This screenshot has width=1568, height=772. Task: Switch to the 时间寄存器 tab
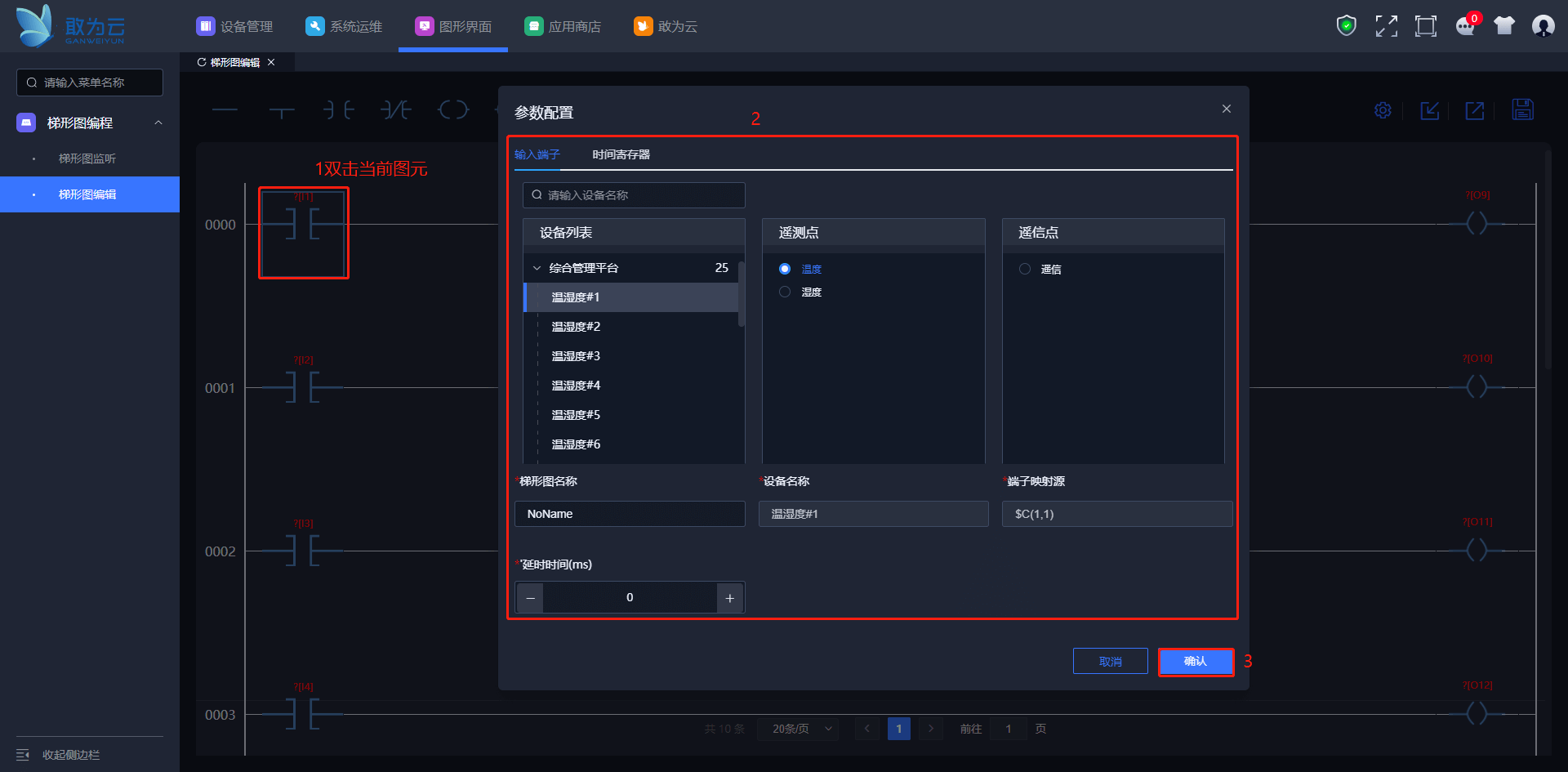click(621, 154)
